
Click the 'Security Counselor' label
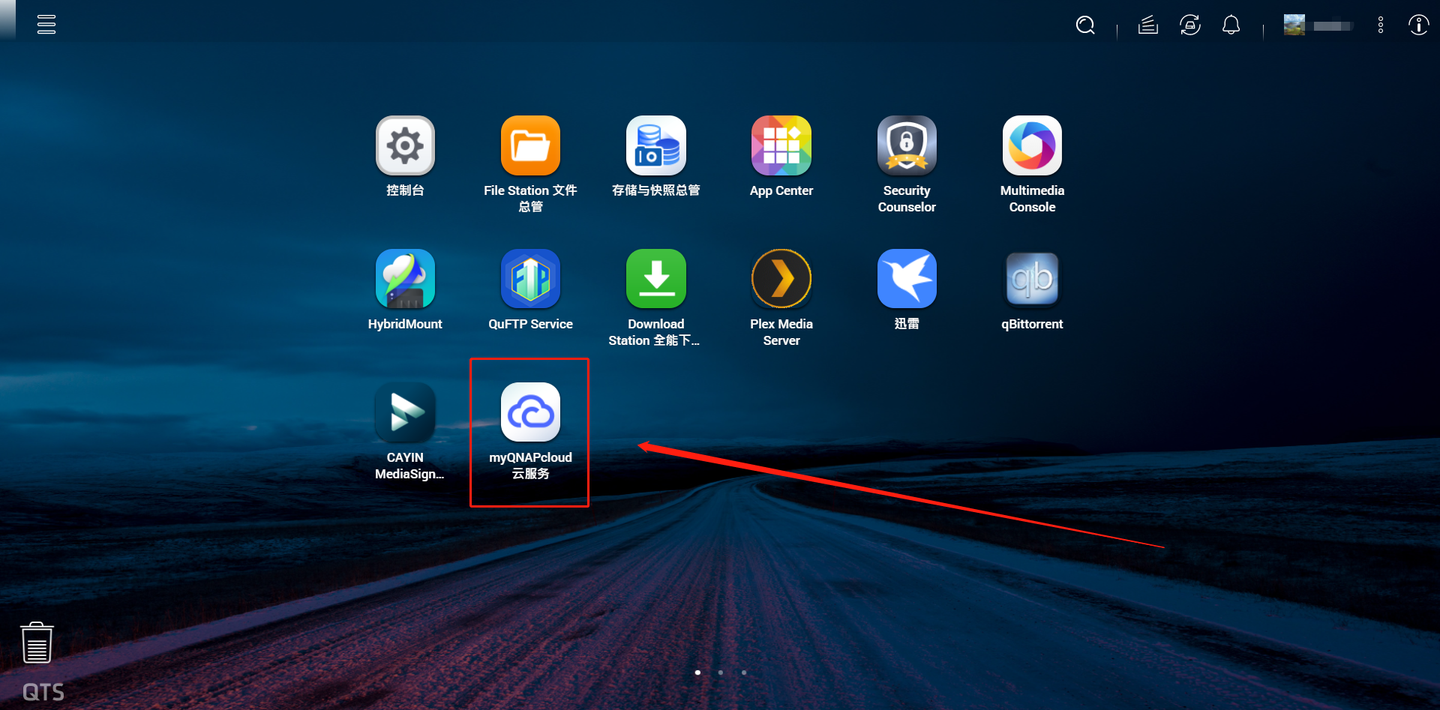[x=907, y=199]
